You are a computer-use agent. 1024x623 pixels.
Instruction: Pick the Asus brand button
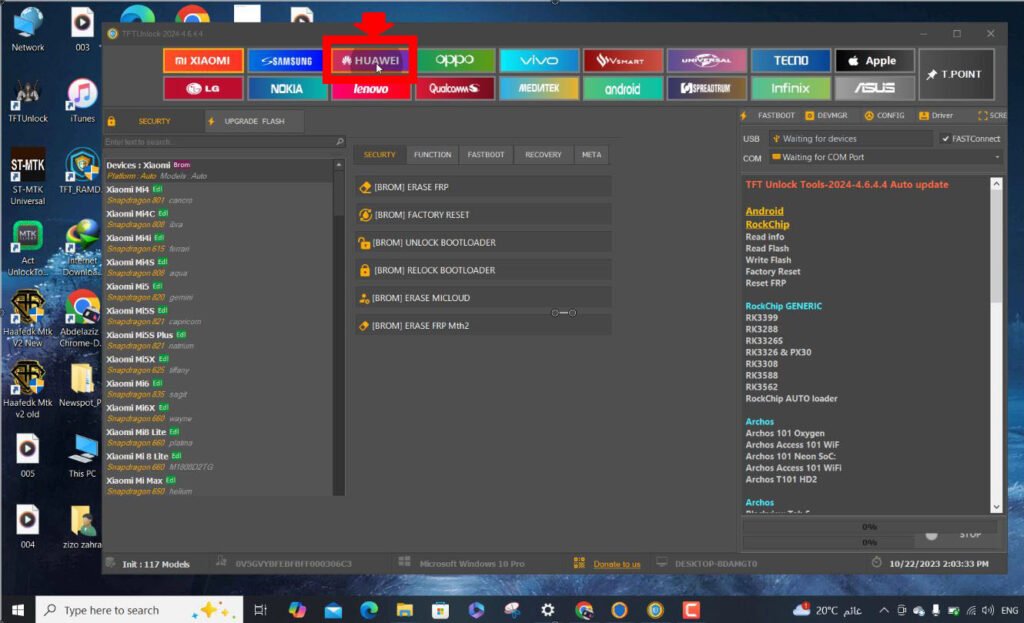[874, 88]
